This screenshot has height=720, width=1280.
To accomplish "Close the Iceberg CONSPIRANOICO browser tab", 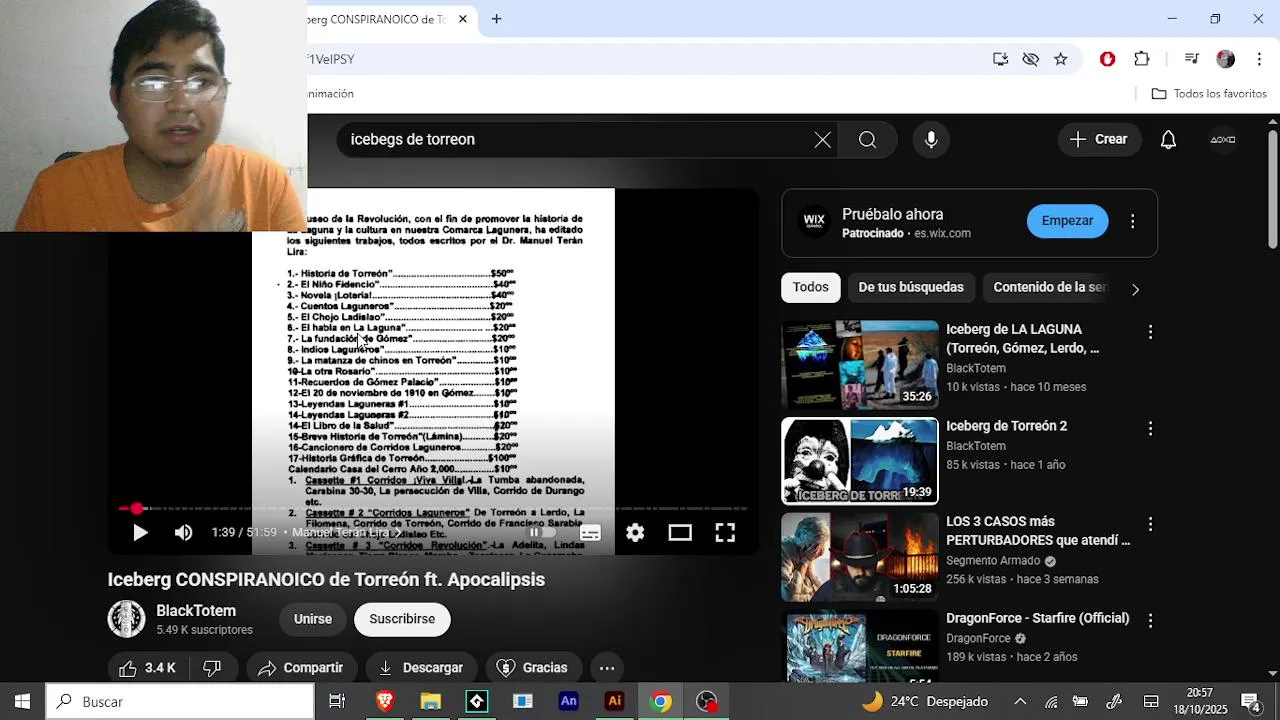I will pyautogui.click(x=463, y=19).
